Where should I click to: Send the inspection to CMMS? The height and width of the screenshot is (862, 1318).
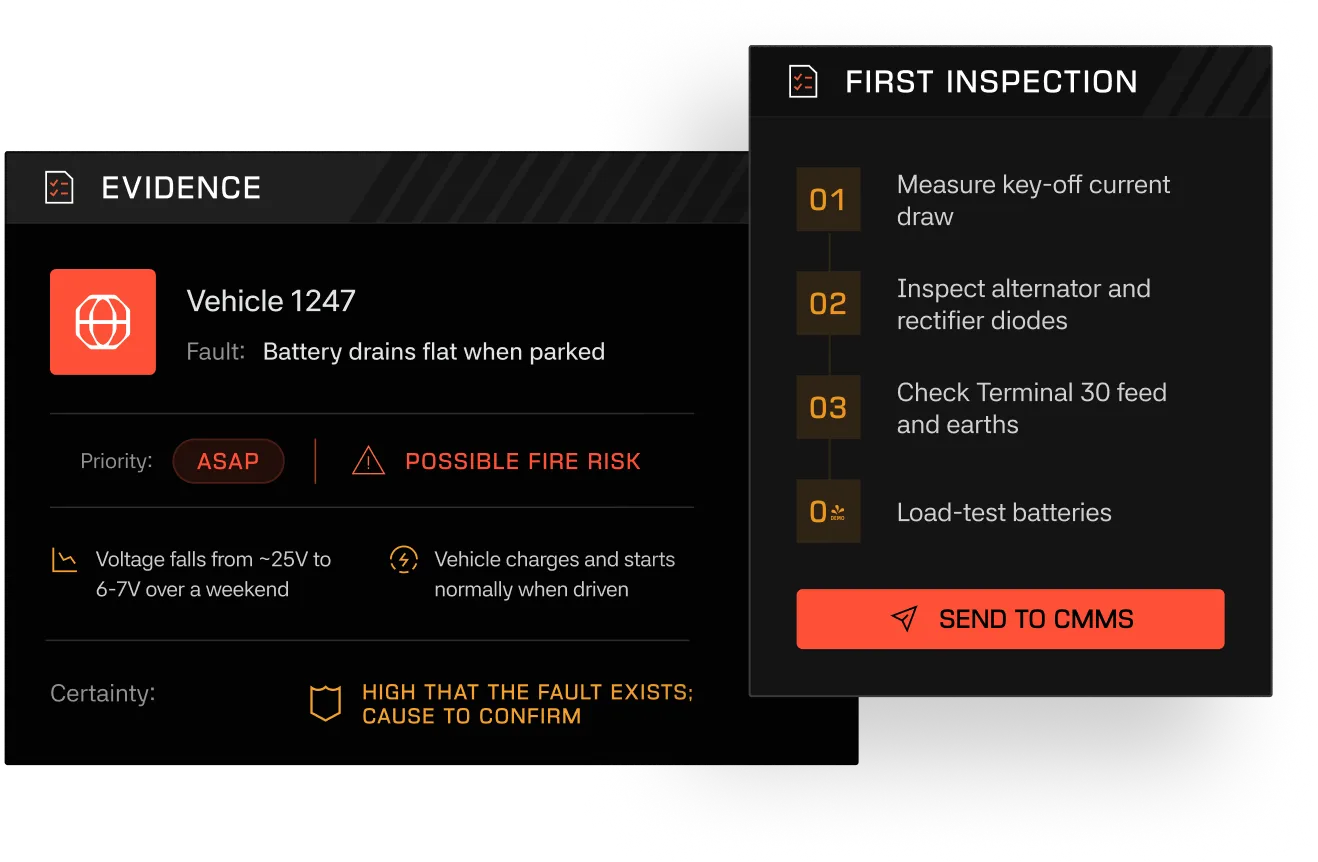[x=1010, y=619]
